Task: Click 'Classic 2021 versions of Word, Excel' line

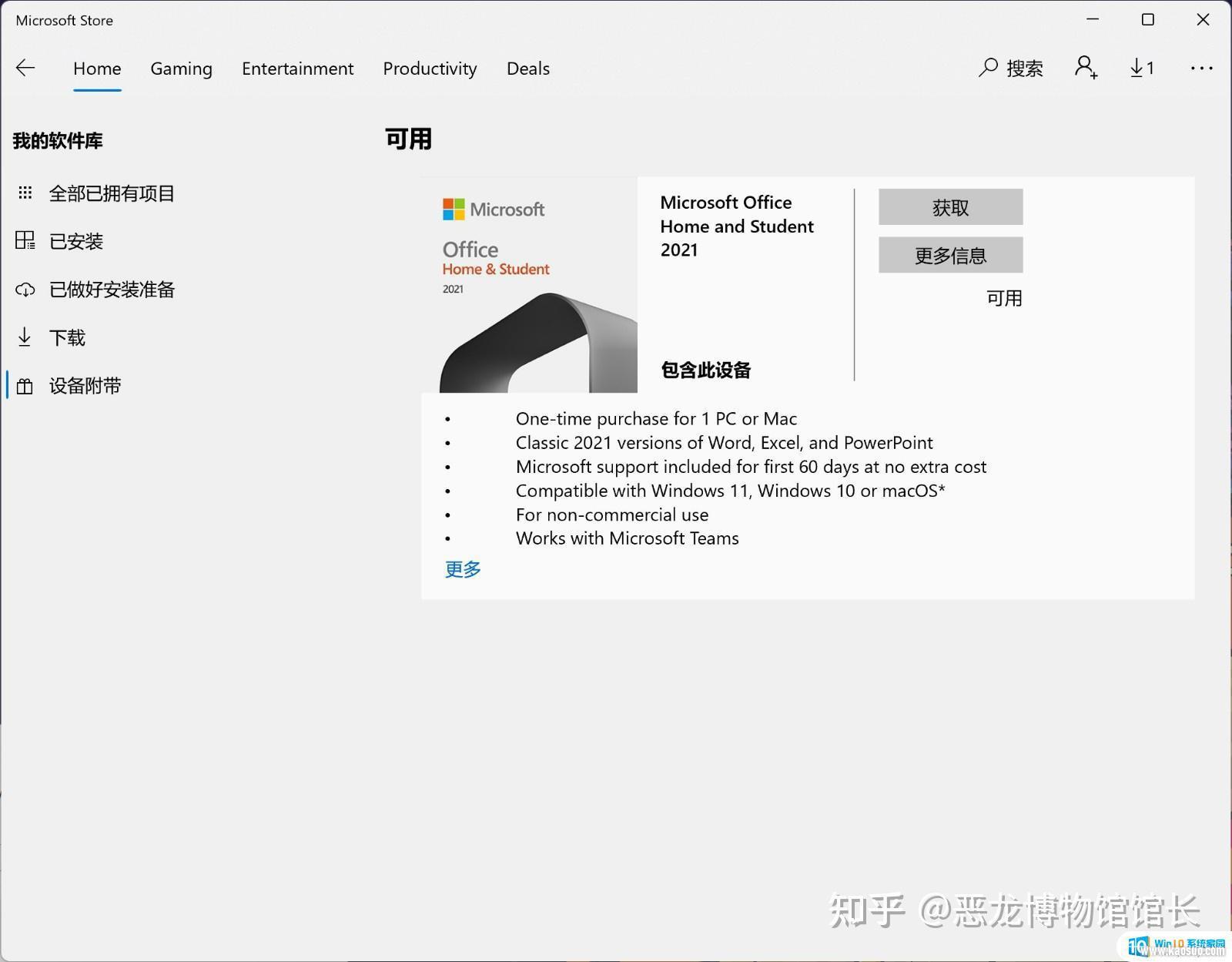Action: tap(724, 443)
